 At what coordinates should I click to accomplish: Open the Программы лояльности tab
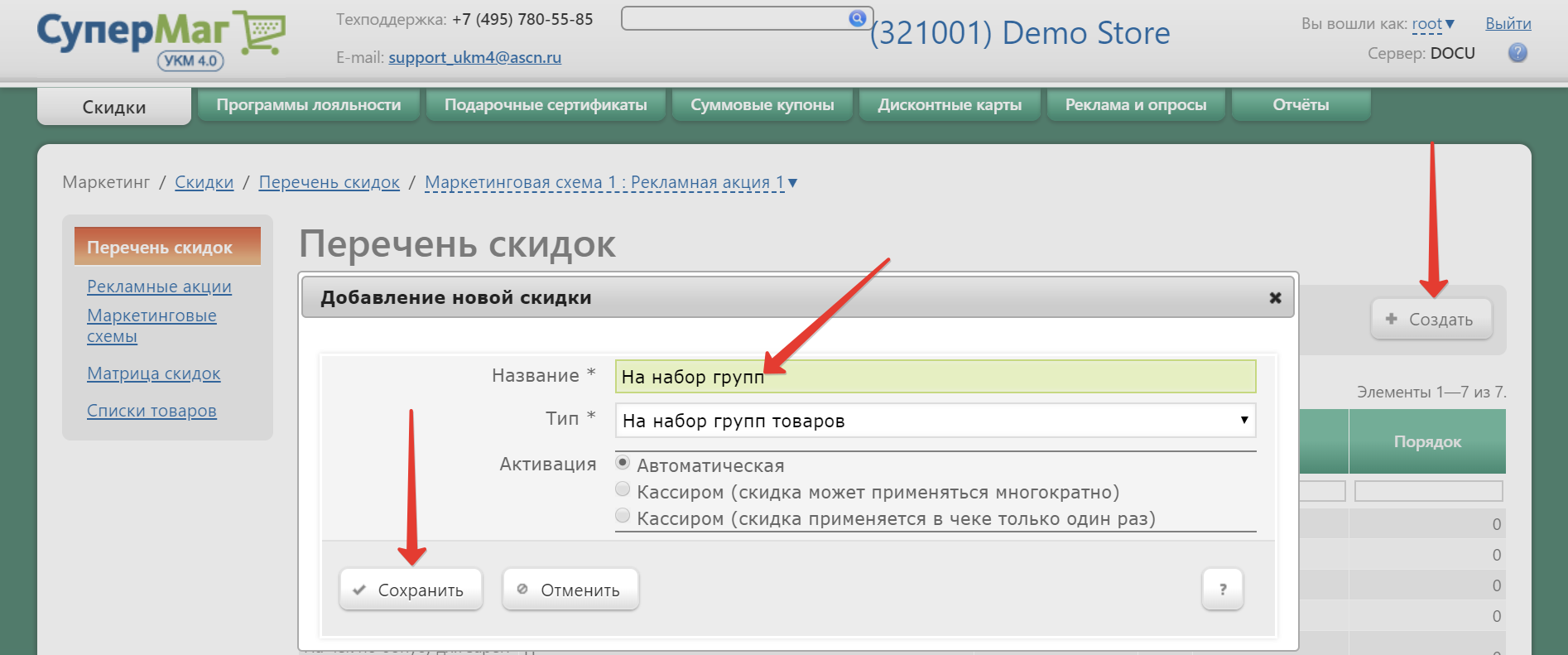click(x=308, y=105)
